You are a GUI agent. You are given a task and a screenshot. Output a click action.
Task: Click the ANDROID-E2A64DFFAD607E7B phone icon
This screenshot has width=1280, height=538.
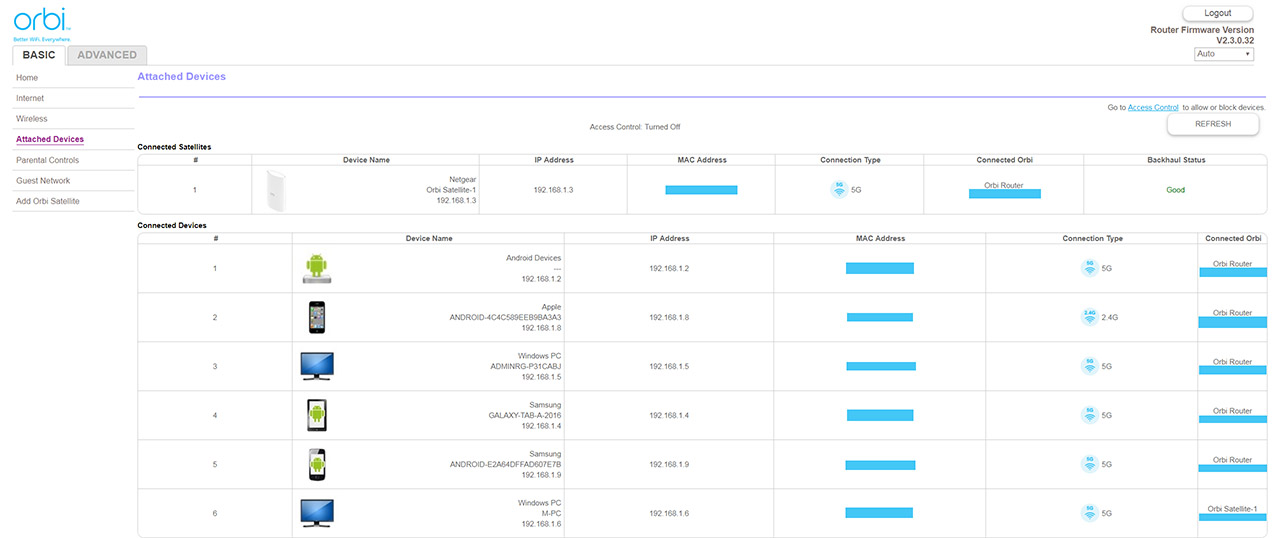tap(317, 464)
